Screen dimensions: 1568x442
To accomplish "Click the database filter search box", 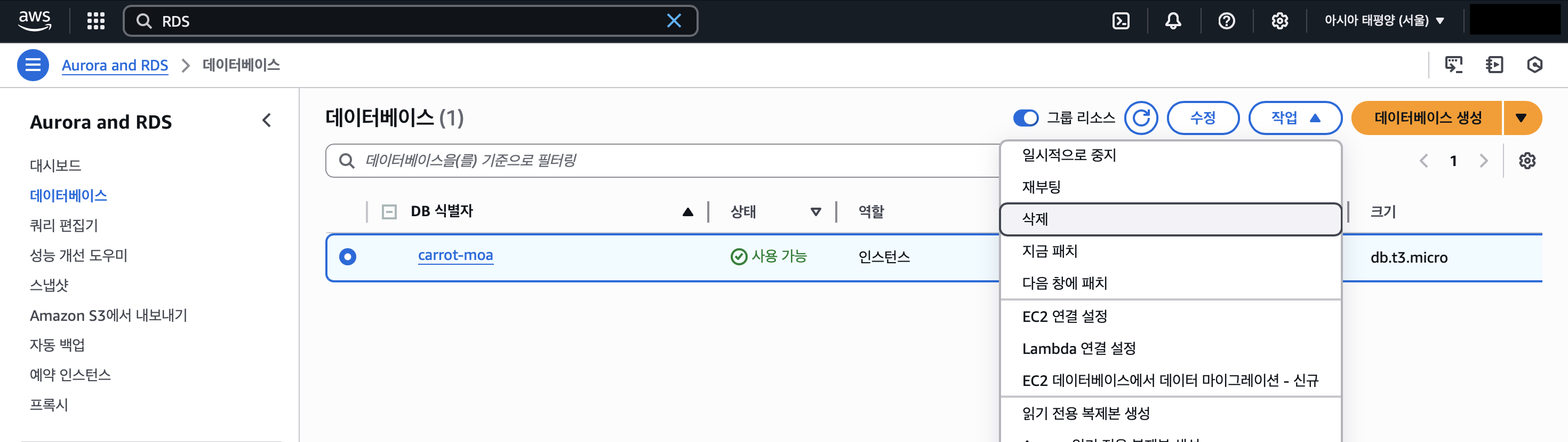I will [x=663, y=160].
